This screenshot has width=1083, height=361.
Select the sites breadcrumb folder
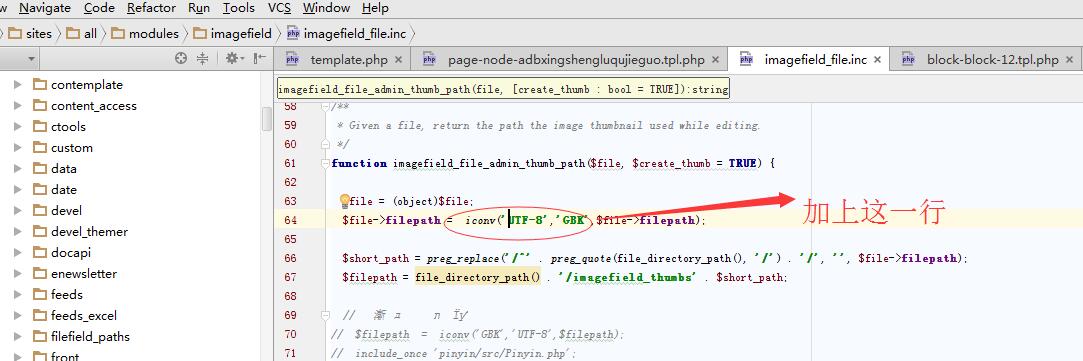31,33
